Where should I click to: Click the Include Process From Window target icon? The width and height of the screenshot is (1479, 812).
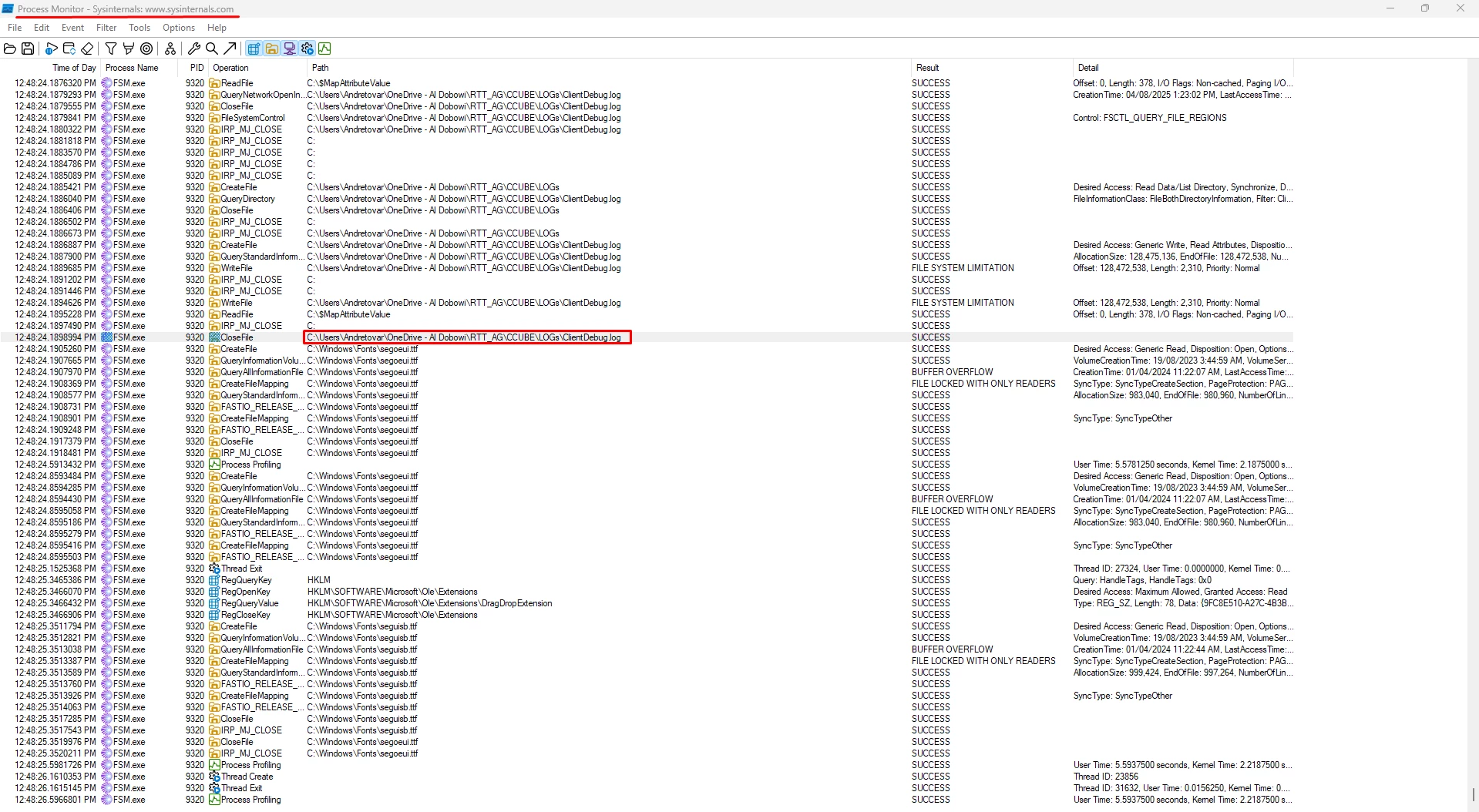[x=146, y=49]
